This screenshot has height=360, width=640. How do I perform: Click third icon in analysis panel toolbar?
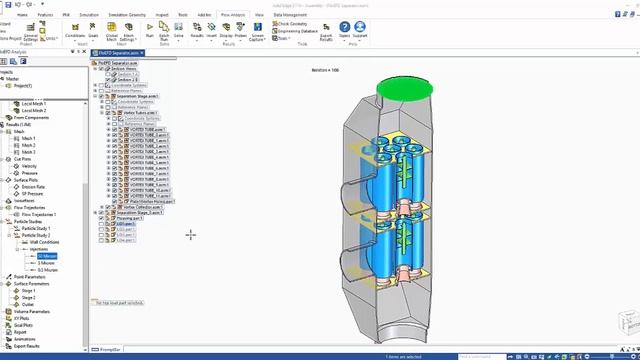pos(23,61)
